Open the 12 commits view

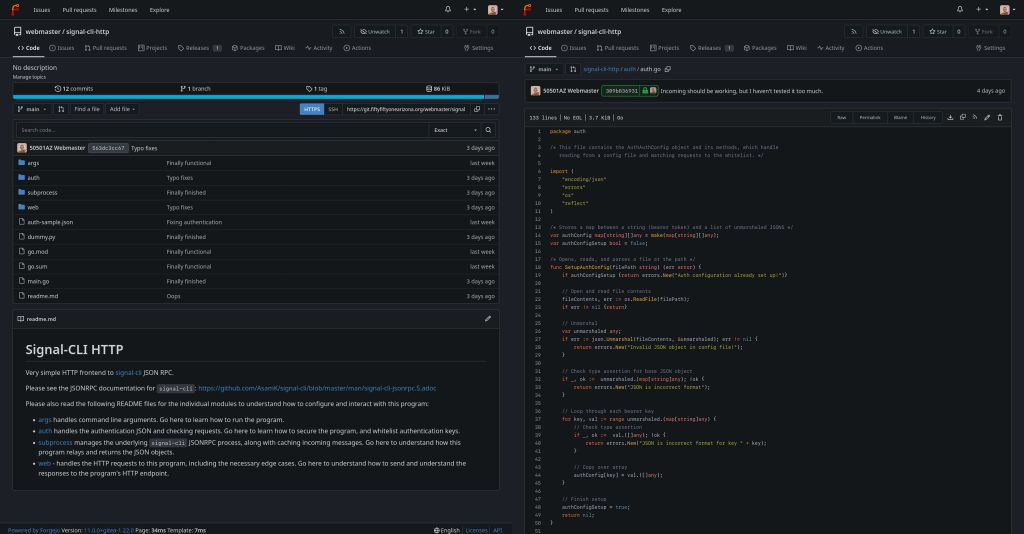(x=73, y=88)
